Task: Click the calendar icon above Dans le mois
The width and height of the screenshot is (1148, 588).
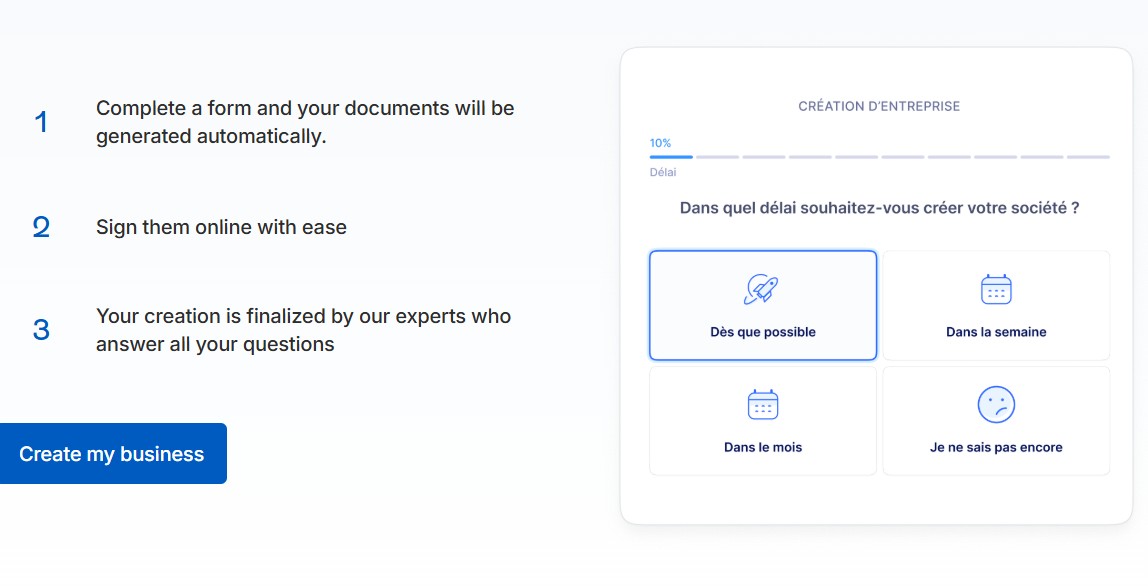Action: tap(762, 405)
